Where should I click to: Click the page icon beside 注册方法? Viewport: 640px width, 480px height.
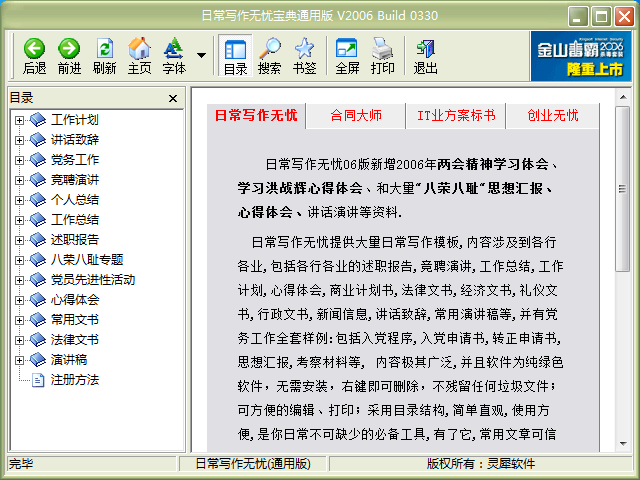click(38, 380)
